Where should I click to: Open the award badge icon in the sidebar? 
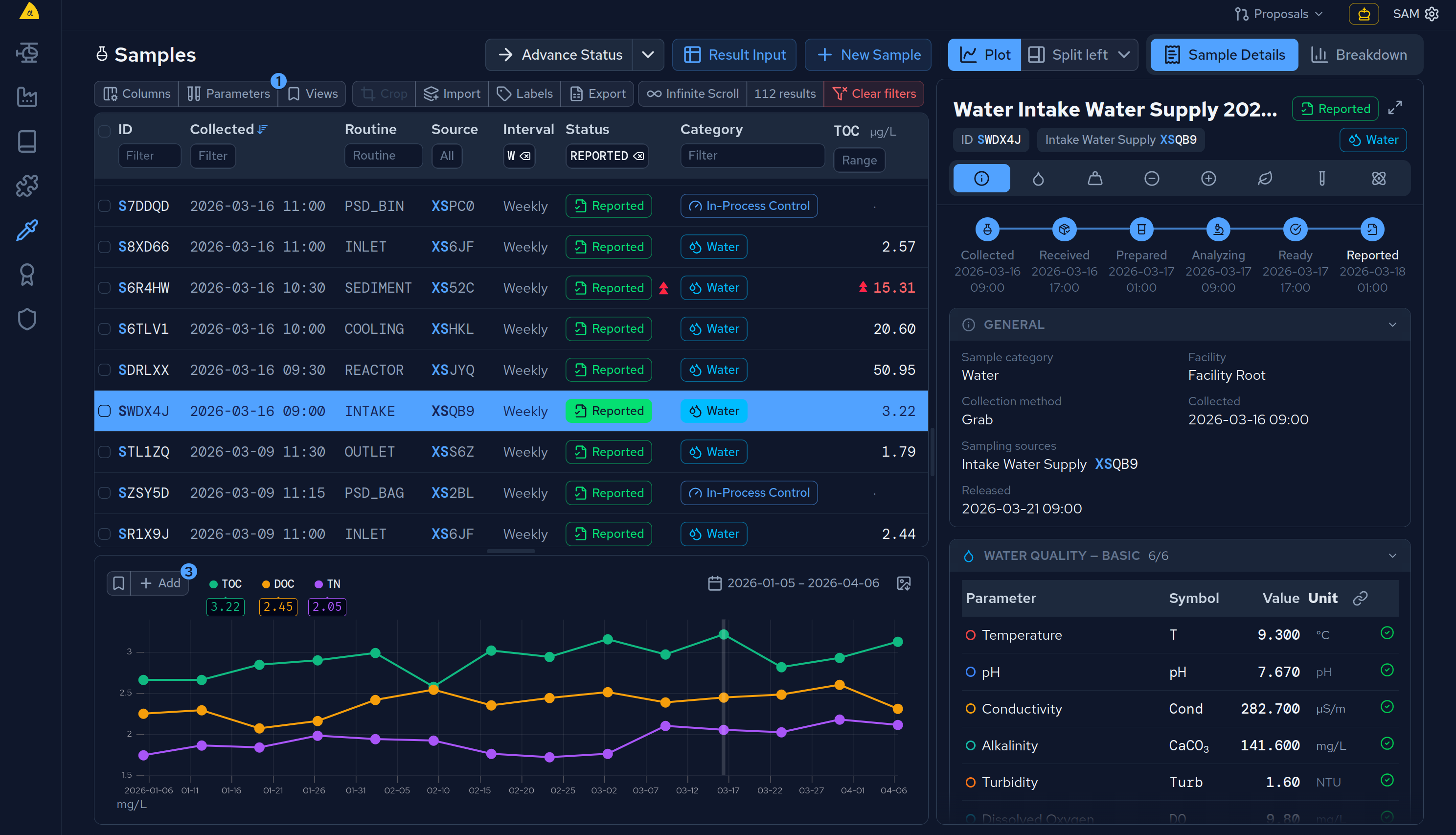tap(27, 274)
